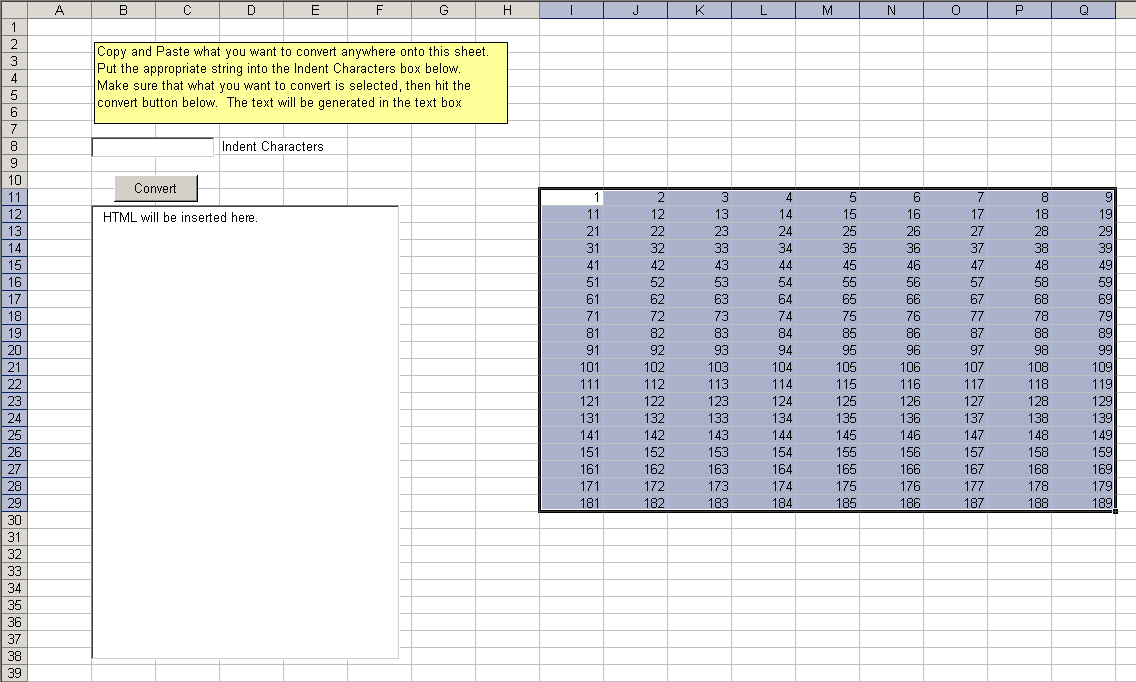Image resolution: width=1136 pixels, height=682 pixels.
Task: Click the yellow instructions text box
Action: [x=300, y=83]
